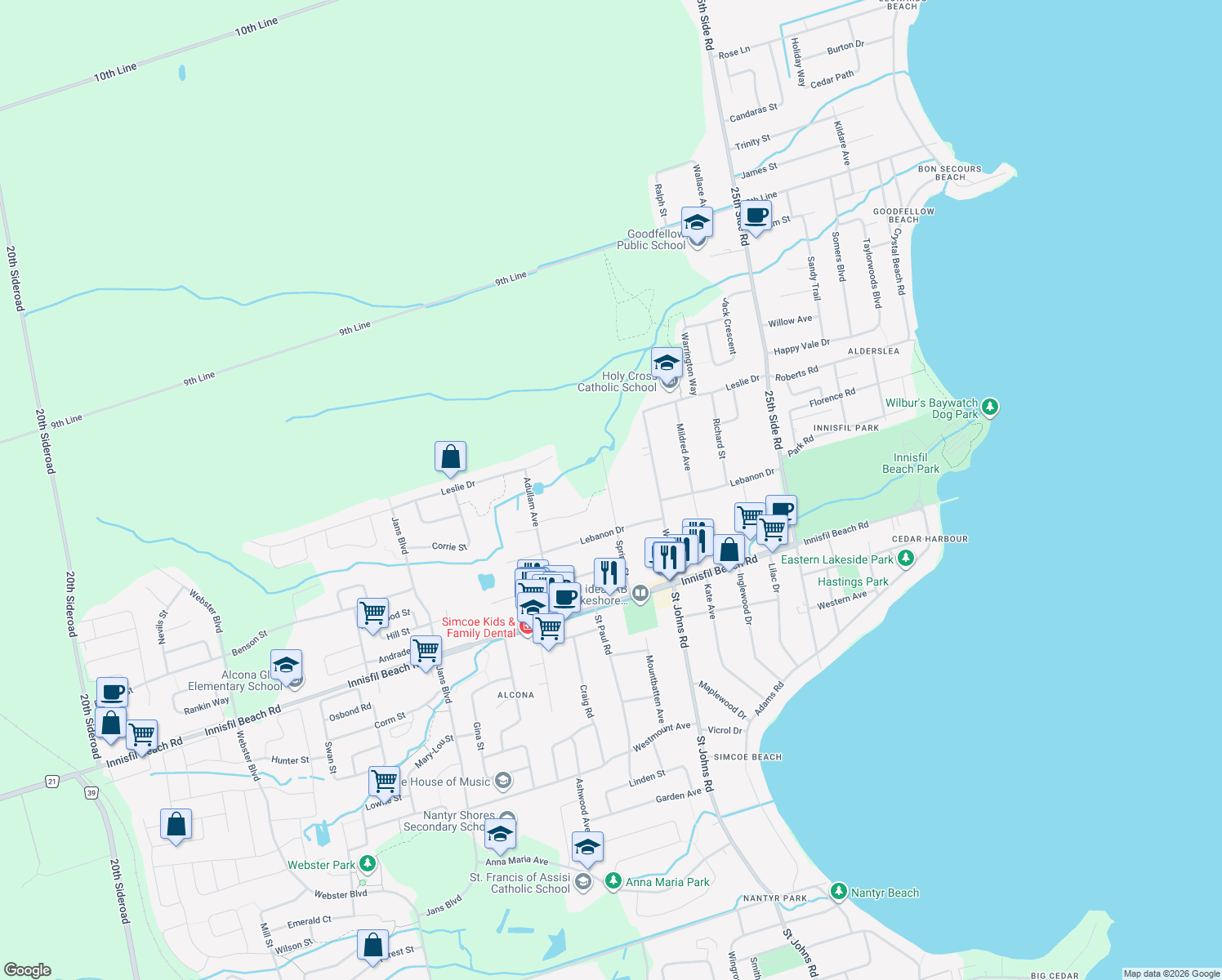Image resolution: width=1222 pixels, height=980 pixels.
Task: Click The House of Music marker
Action: click(503, 781)
